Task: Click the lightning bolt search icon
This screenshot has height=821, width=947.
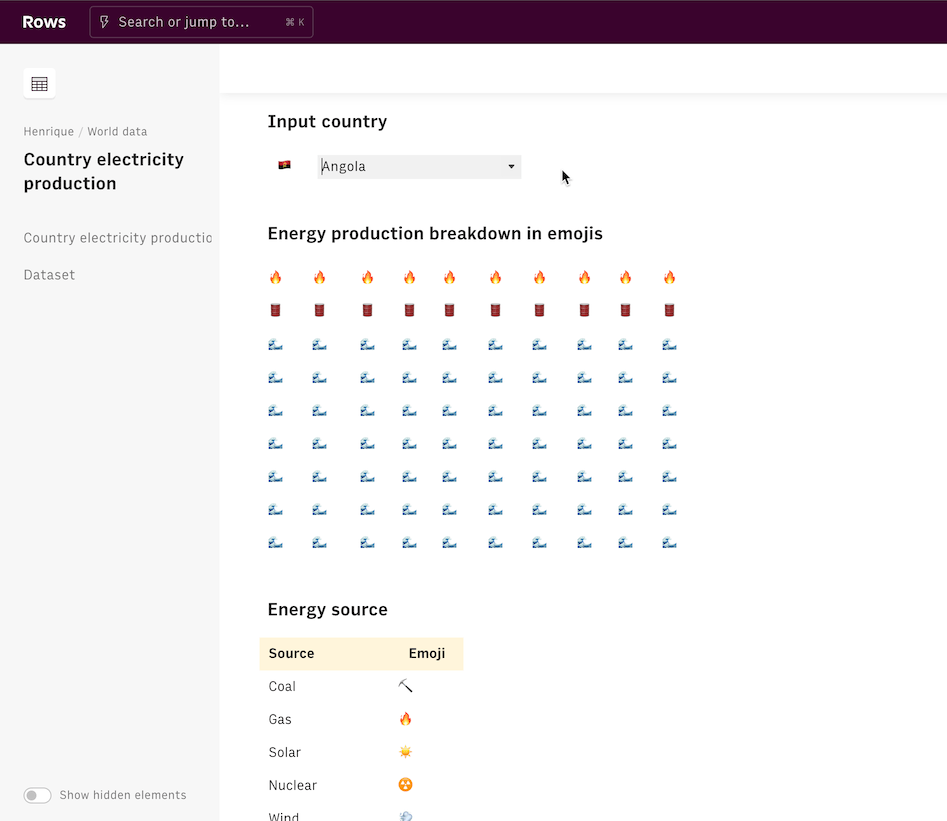Action: point(104,22)
